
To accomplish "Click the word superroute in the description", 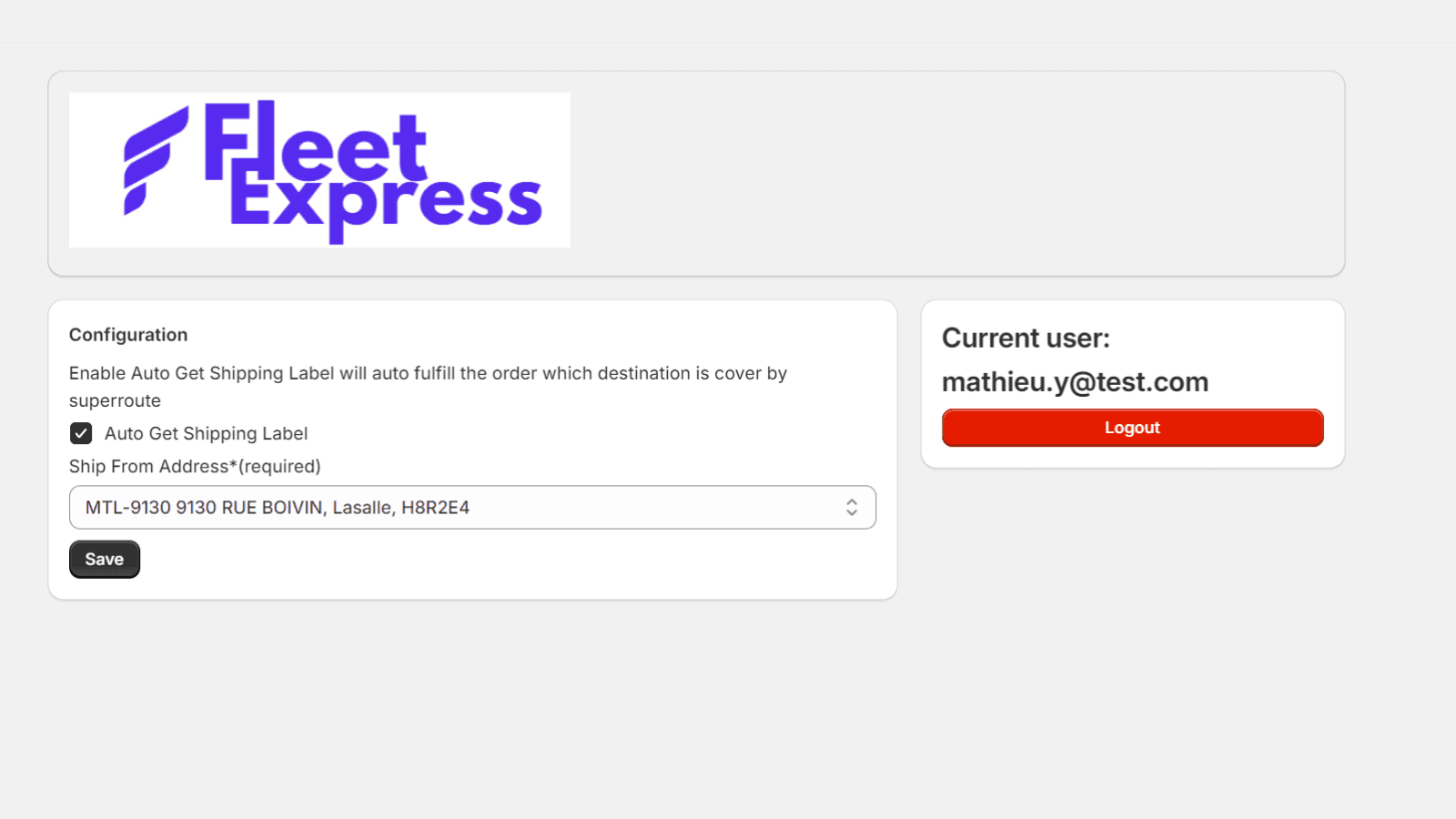I will pos(115,401).
